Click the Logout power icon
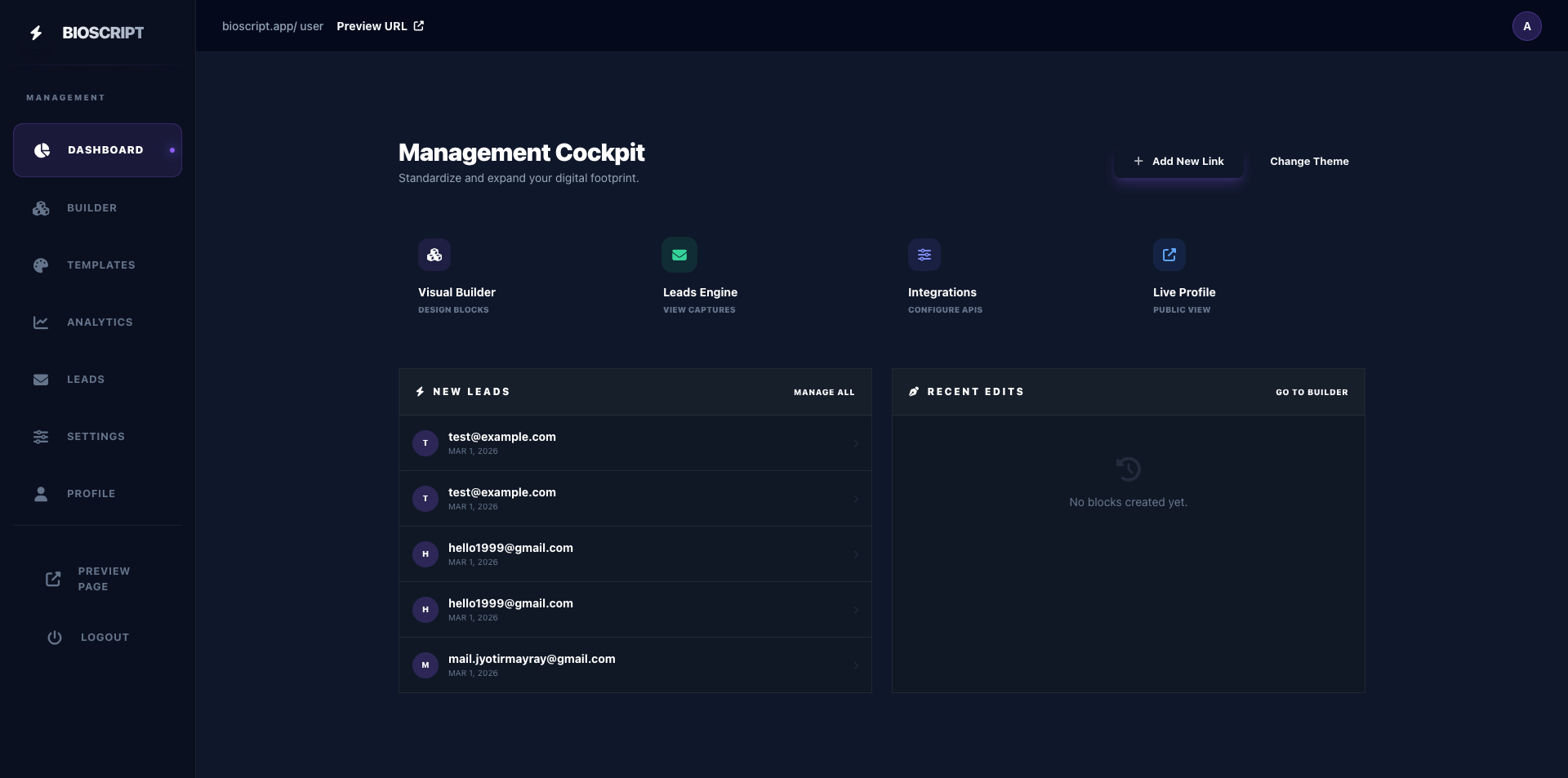Viewport: 1568px width, 778px height. (54, 637)
